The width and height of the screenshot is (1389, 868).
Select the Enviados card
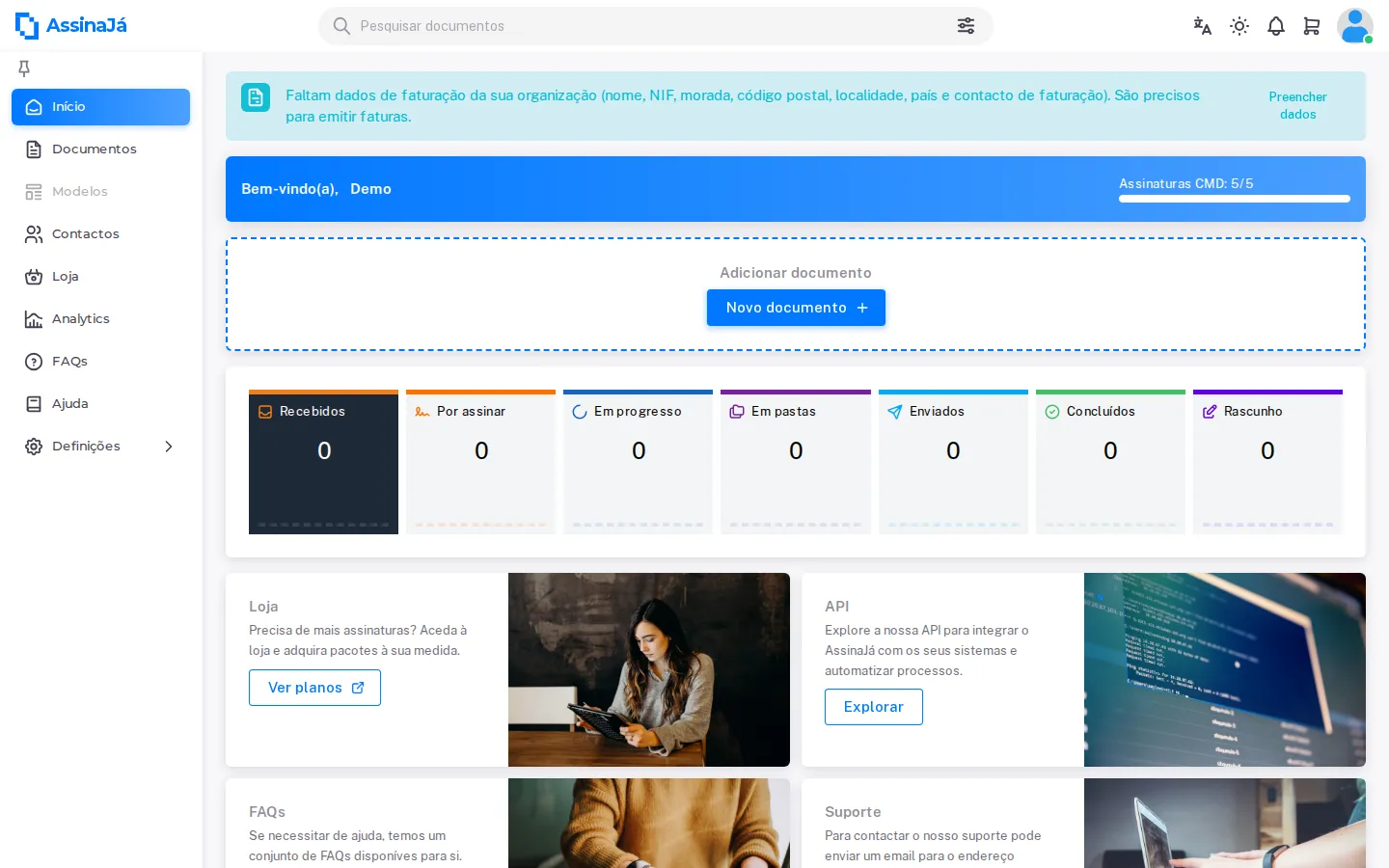(953, 462)
